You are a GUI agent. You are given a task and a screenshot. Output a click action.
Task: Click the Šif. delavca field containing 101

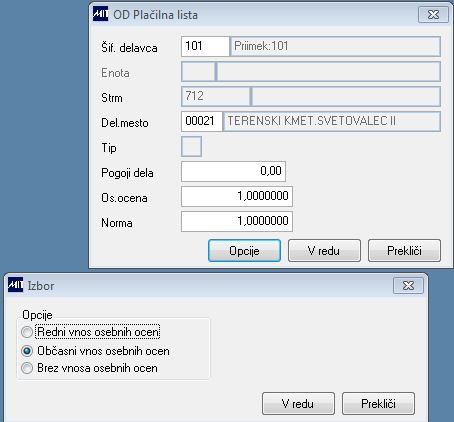(x=205, y=46)
